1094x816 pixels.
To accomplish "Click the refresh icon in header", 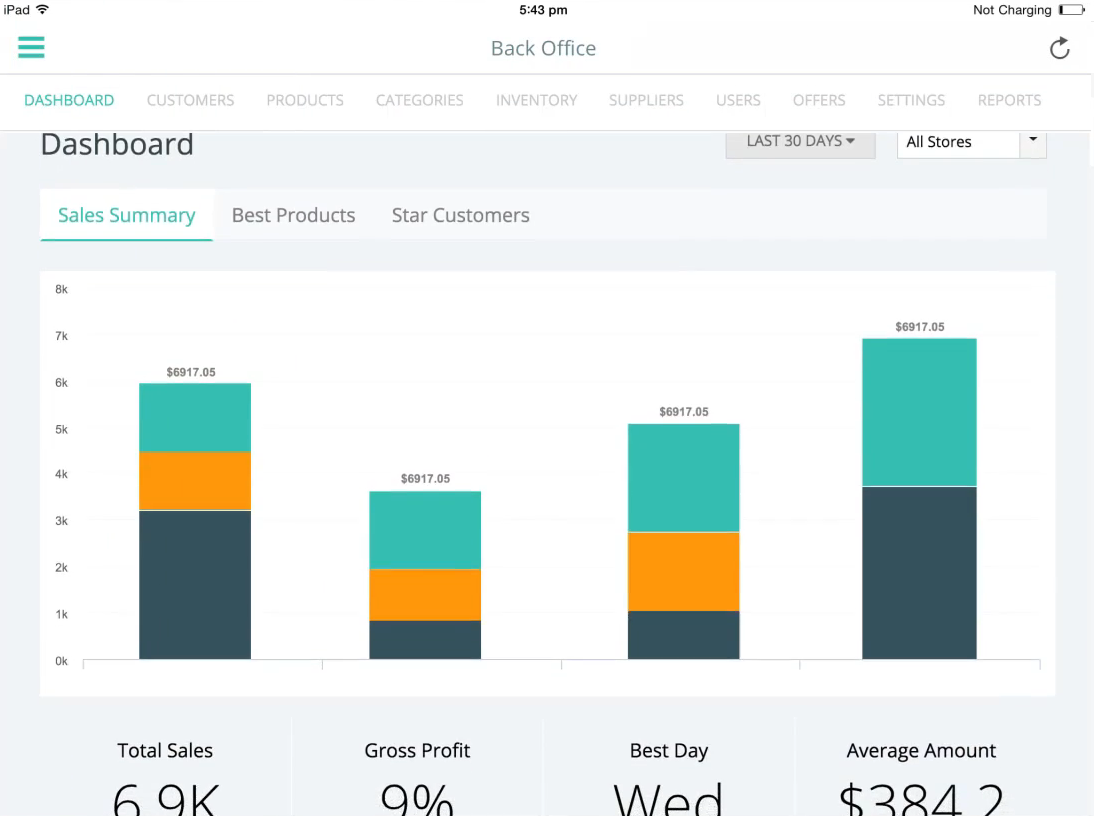I will (1059, 48).
